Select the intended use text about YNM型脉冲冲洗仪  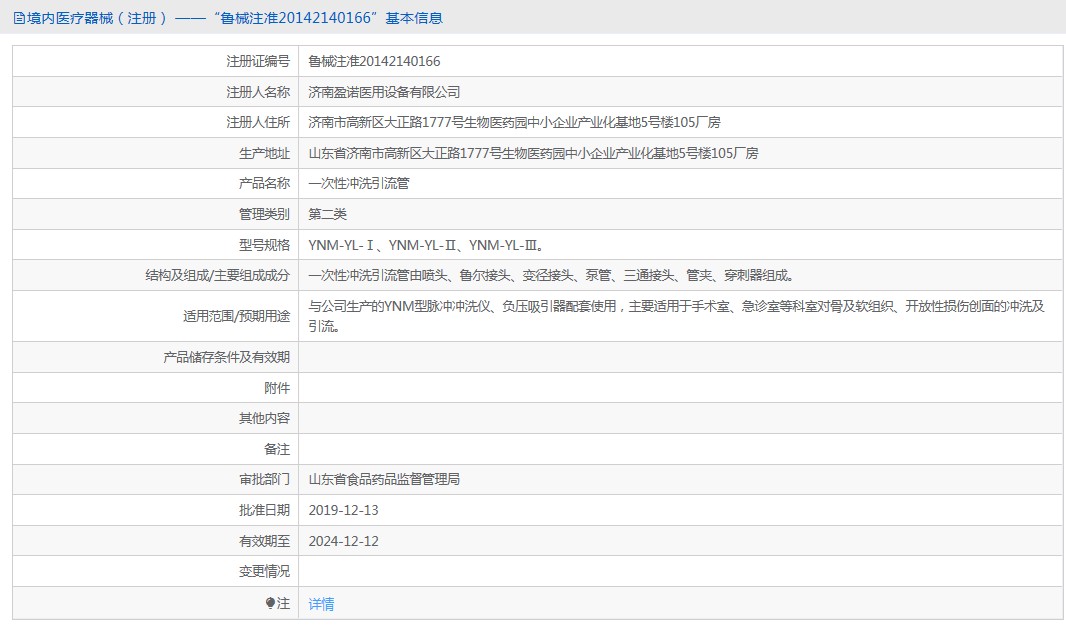(x=676, y=316)
